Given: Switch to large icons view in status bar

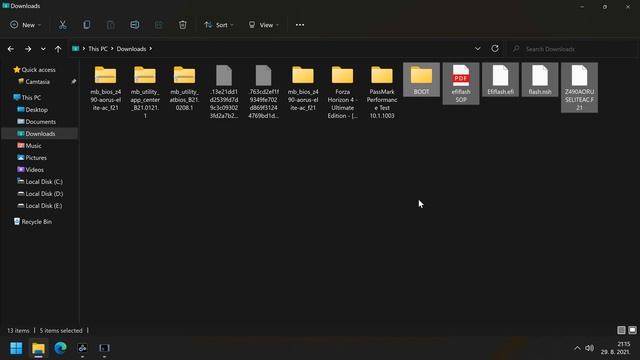Looking at the screenshot, I should click(632, 330).
